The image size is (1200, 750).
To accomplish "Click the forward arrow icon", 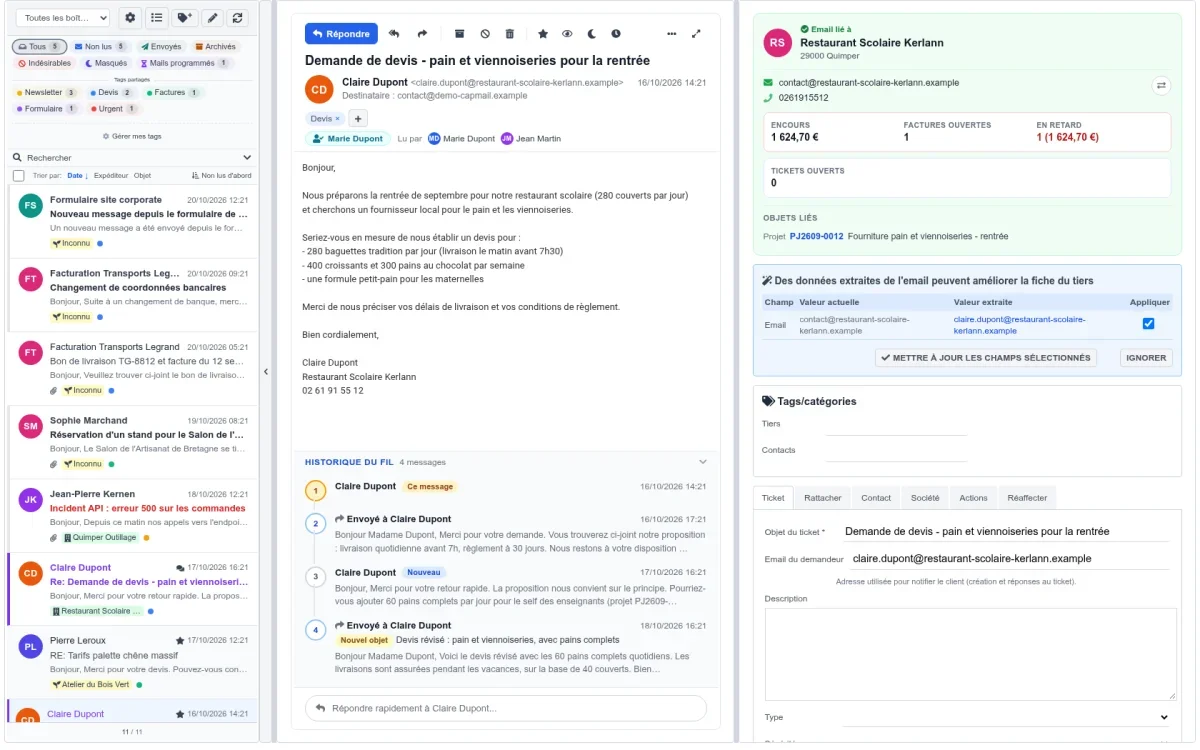I will 422,34.
